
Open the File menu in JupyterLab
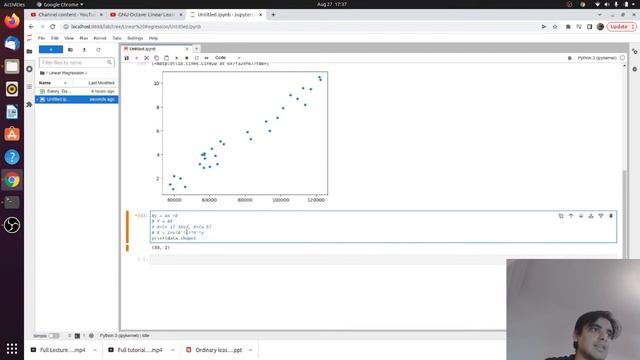[41, 38]
